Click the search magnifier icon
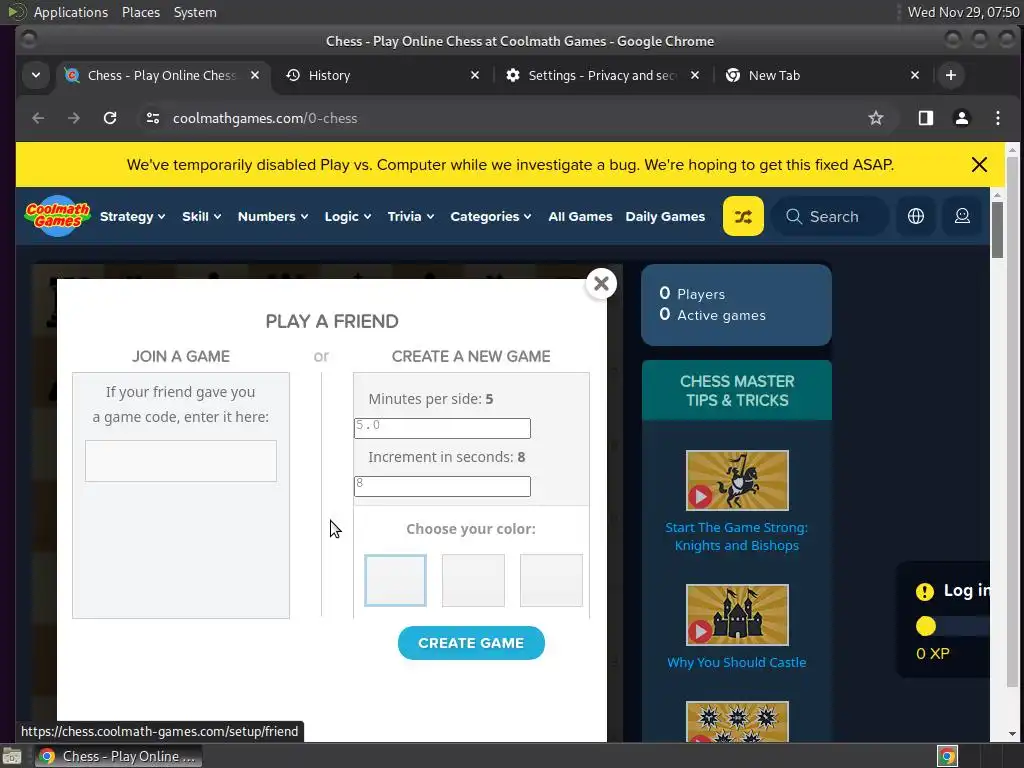The width and height of the screenshot is (1024, 768). tap(793, 216)
